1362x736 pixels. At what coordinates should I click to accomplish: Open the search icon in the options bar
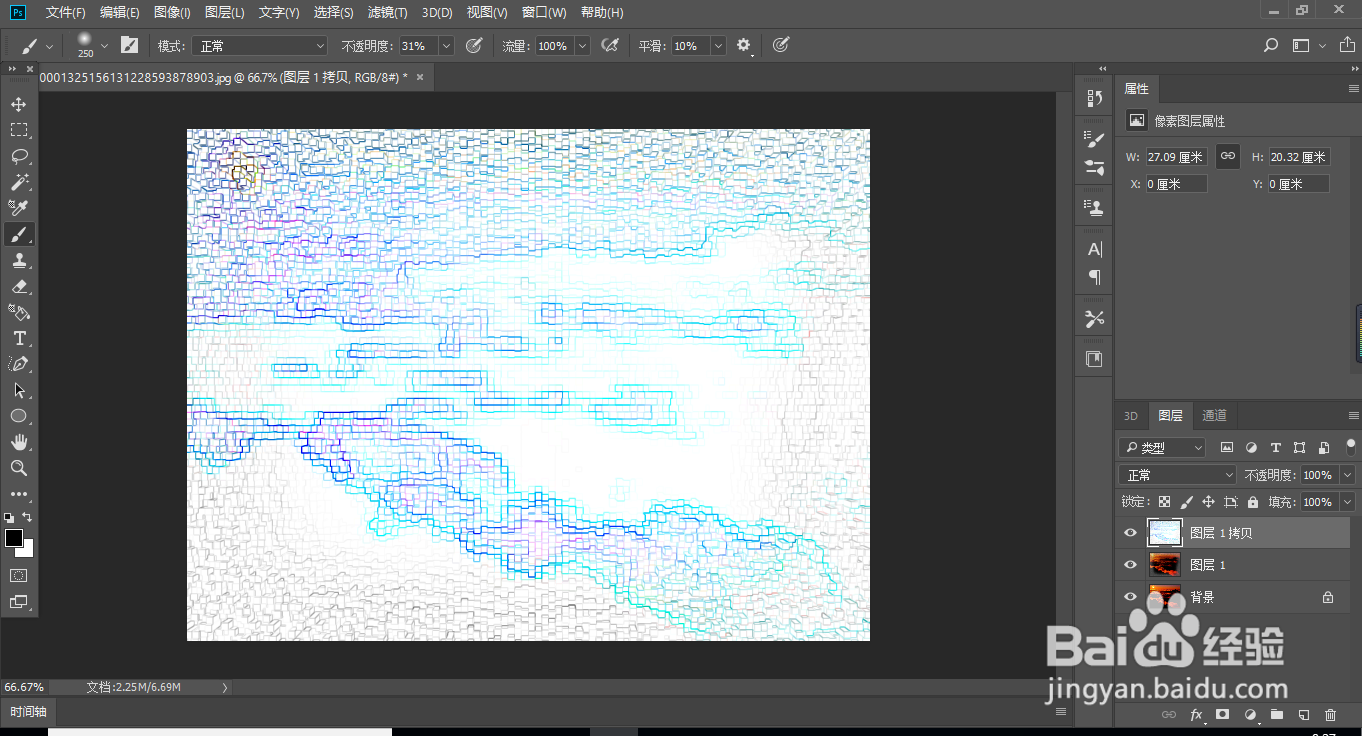pyautogui.click(x=1271, y=45)
